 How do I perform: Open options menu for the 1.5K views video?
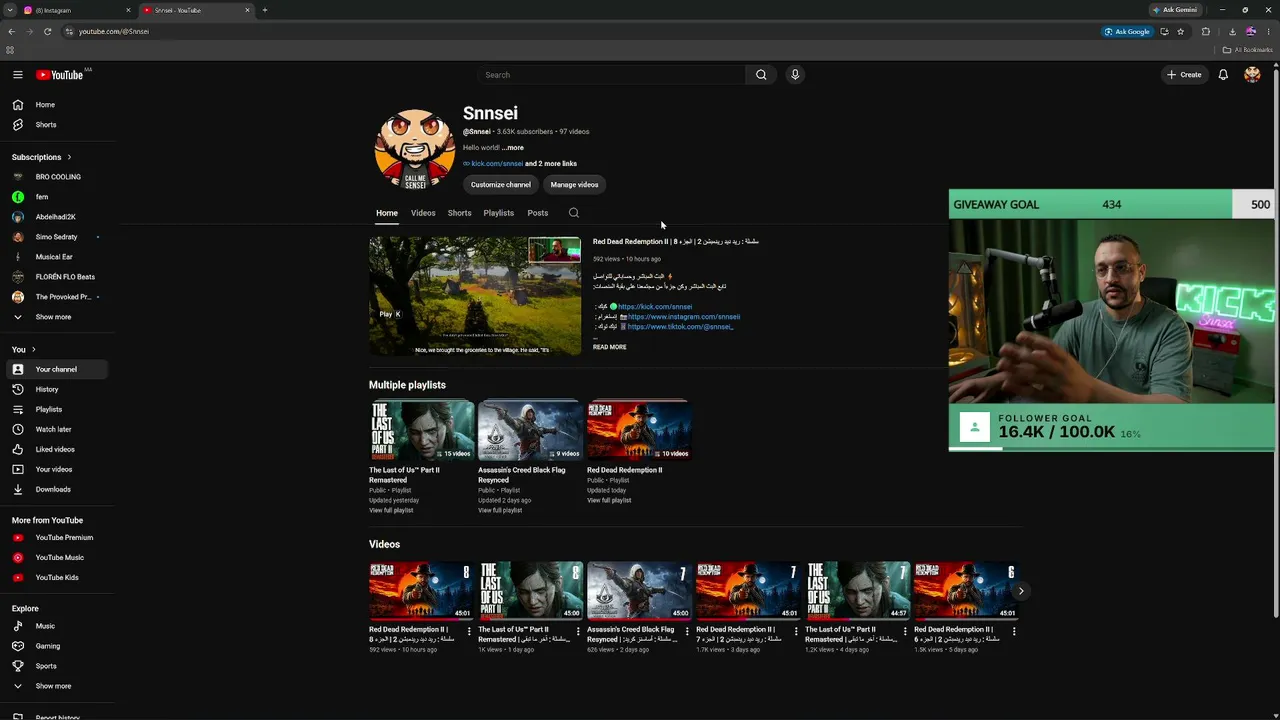pyautogui.click(x=1014, y=631)
